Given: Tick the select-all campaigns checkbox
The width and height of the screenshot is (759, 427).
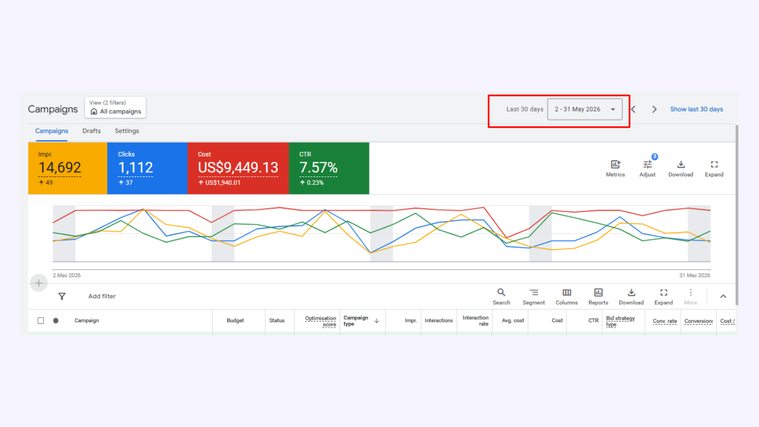Looking at the screenshot, I should tap(41, 320).
